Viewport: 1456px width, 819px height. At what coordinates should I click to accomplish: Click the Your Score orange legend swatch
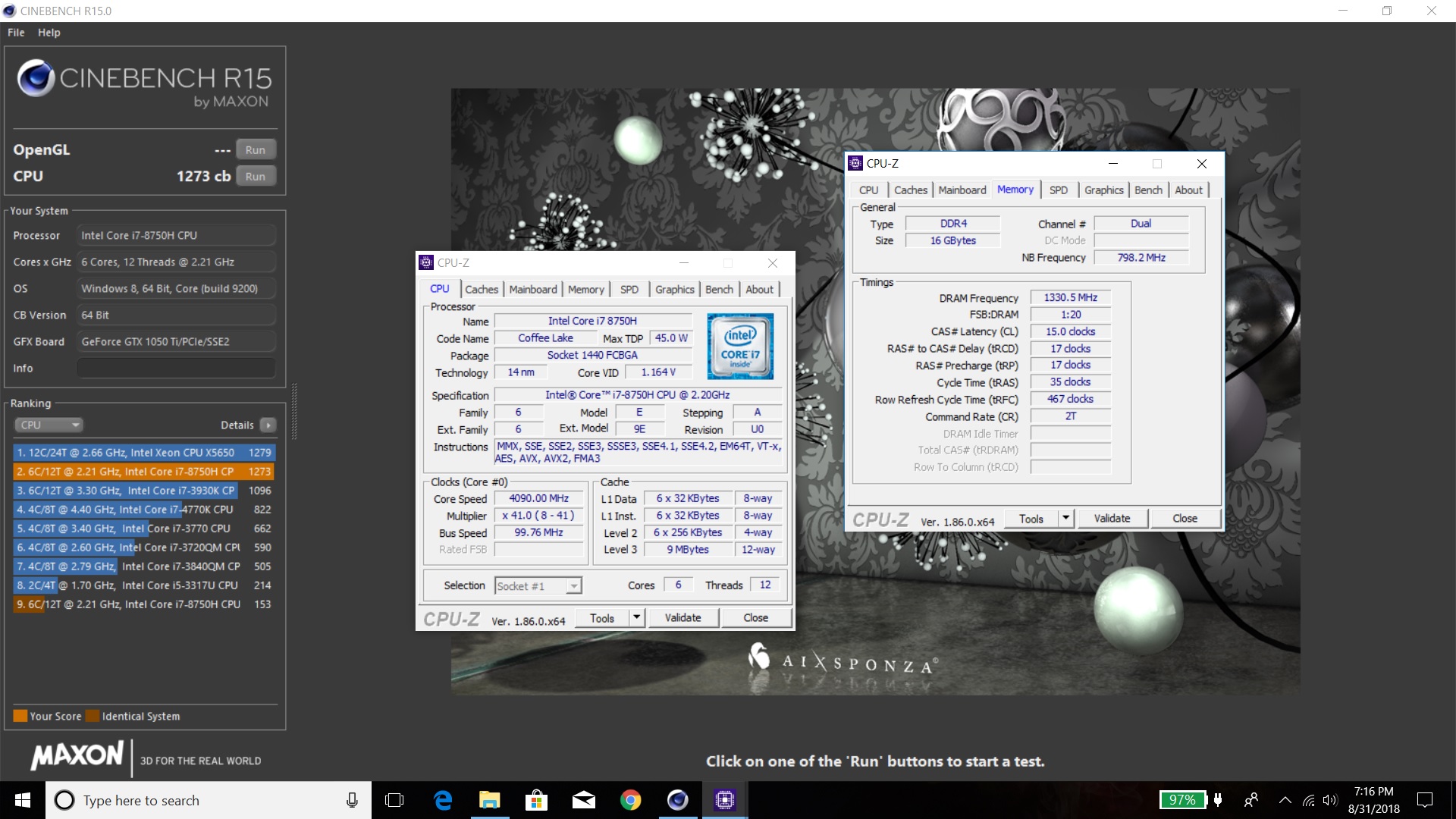20,716
